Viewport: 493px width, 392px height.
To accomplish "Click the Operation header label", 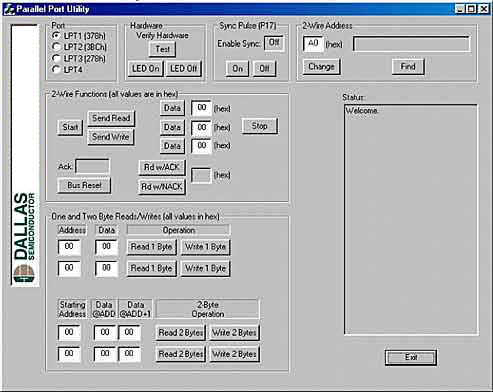I will (179, 230).
